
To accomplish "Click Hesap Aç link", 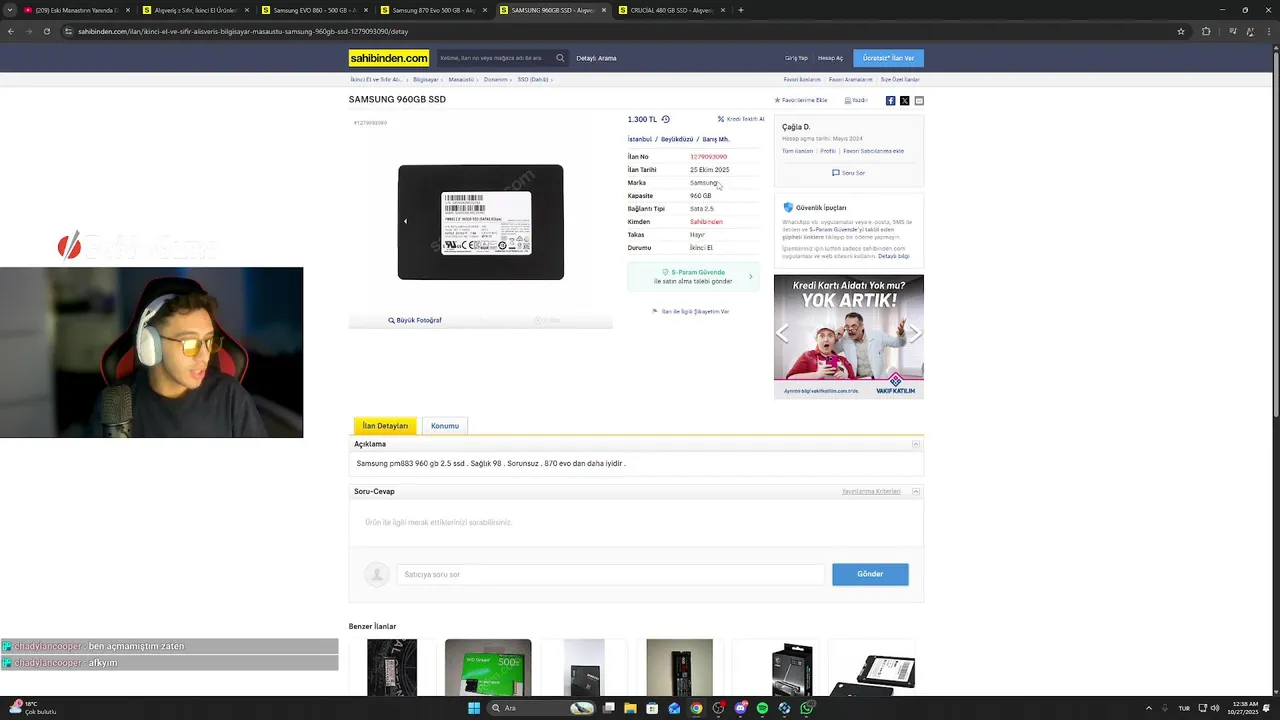I will coord(830,58).
